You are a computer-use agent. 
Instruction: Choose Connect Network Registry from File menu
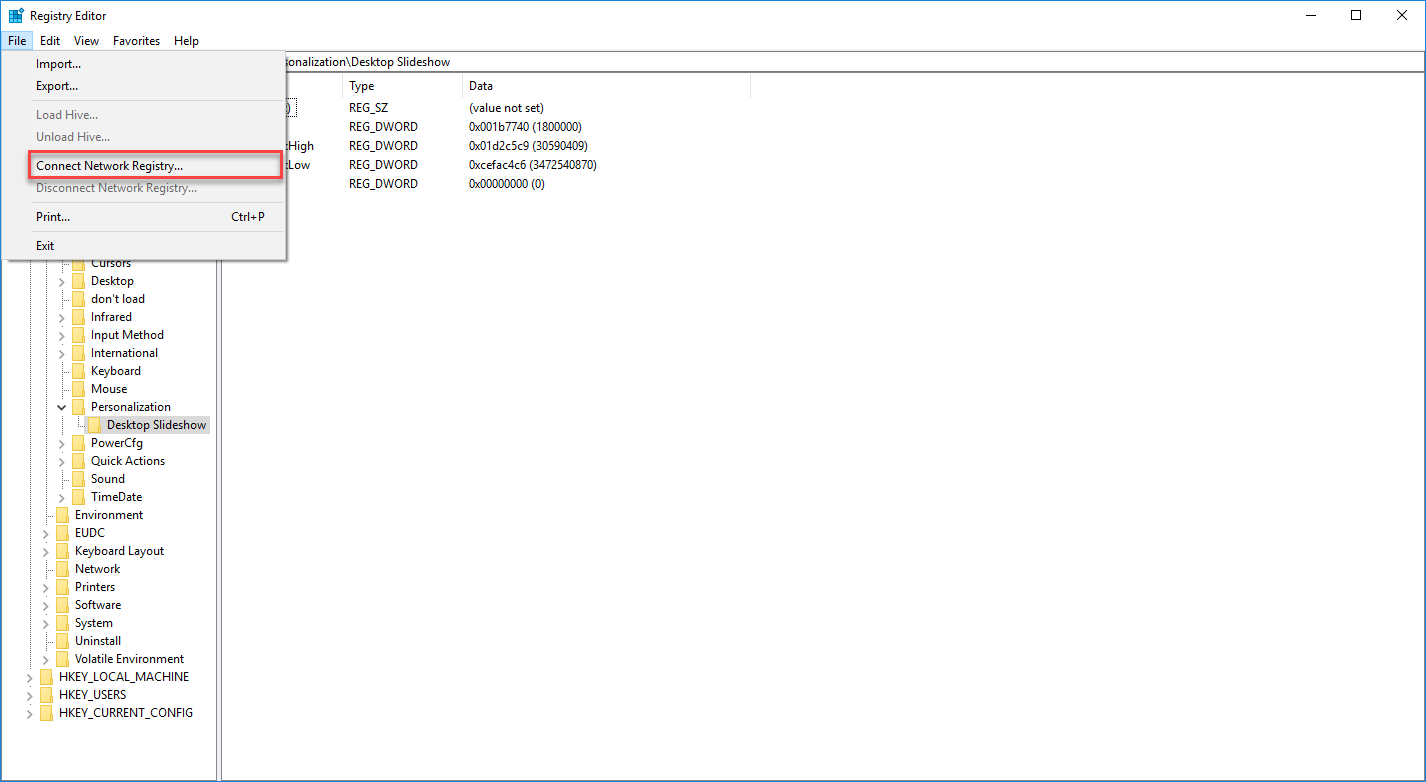click(x=109, y=166)
